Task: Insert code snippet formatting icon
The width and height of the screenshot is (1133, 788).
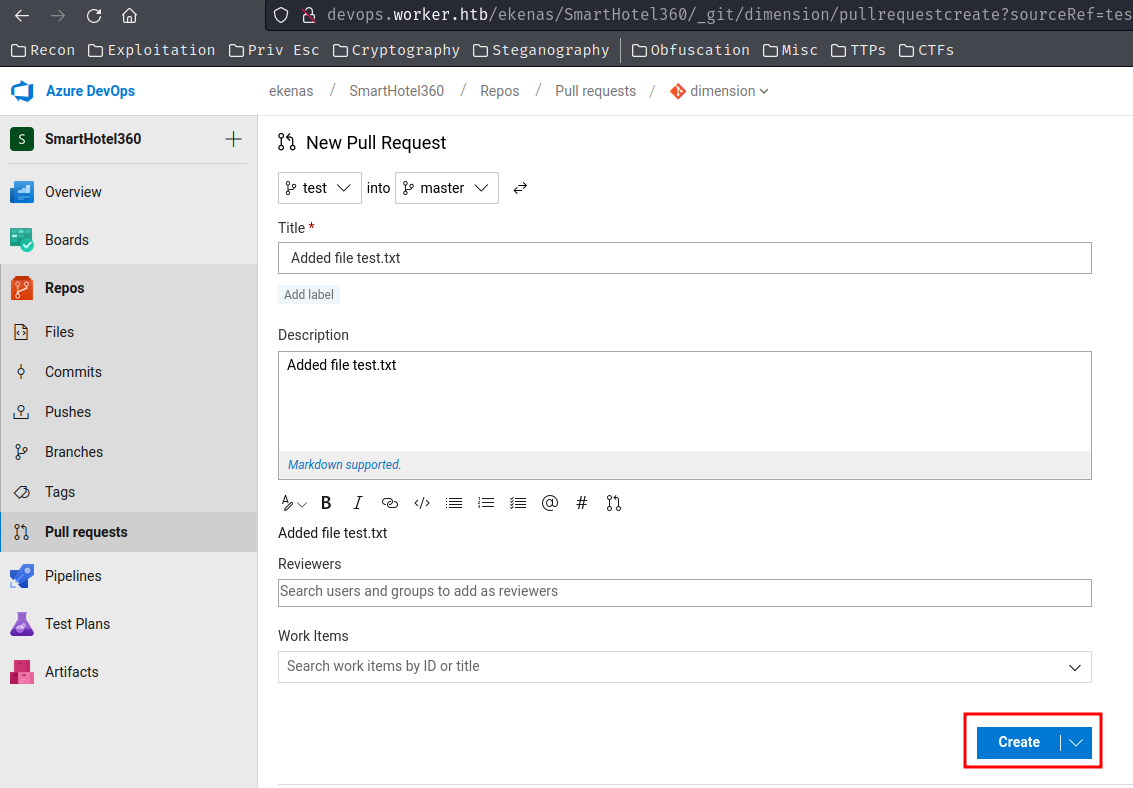Action: [422, 503]
